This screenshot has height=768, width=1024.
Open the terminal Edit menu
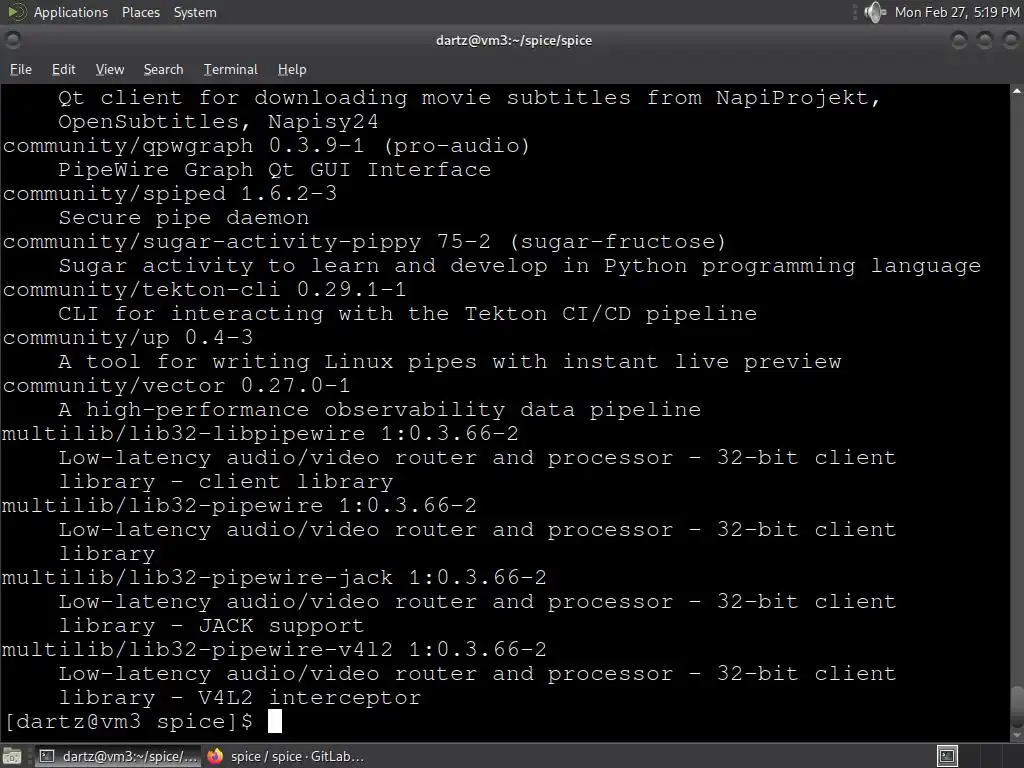63,69
